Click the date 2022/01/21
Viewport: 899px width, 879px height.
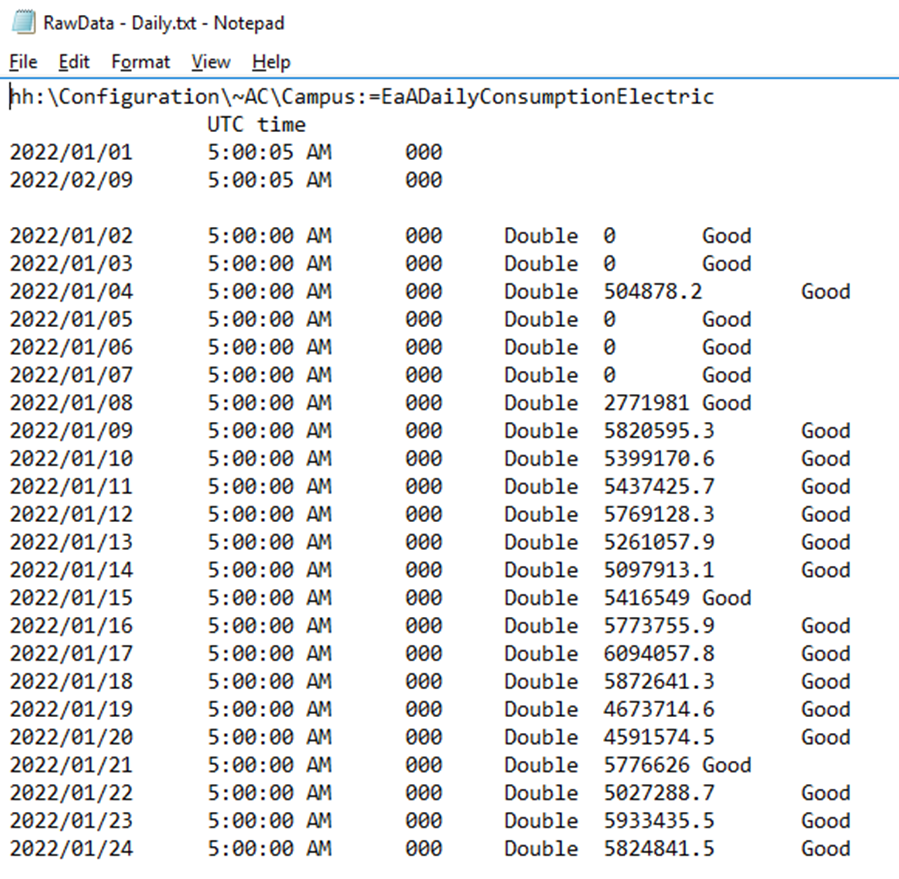tap(71, 765)
